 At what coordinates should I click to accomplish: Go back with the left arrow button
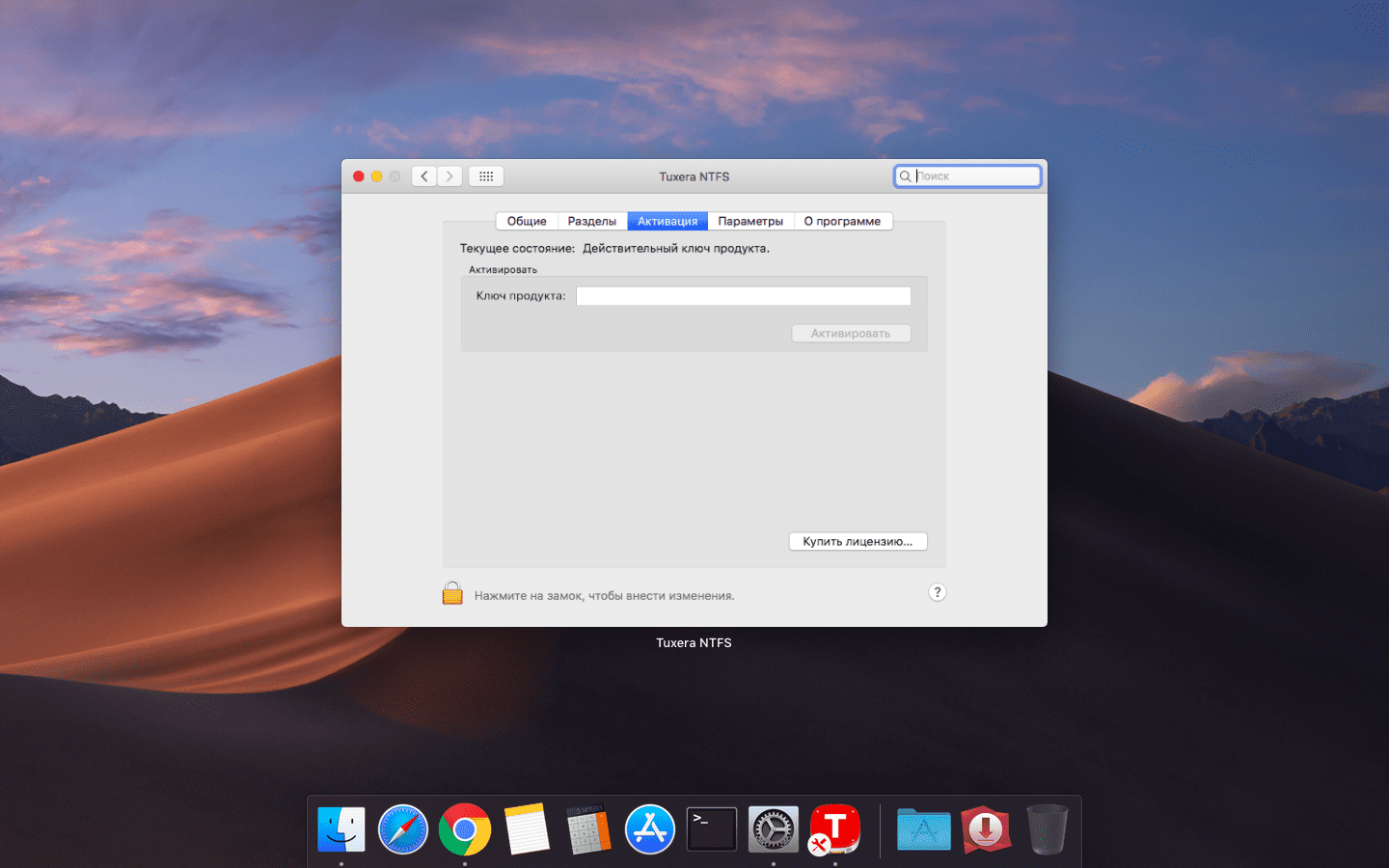[424, 176]
